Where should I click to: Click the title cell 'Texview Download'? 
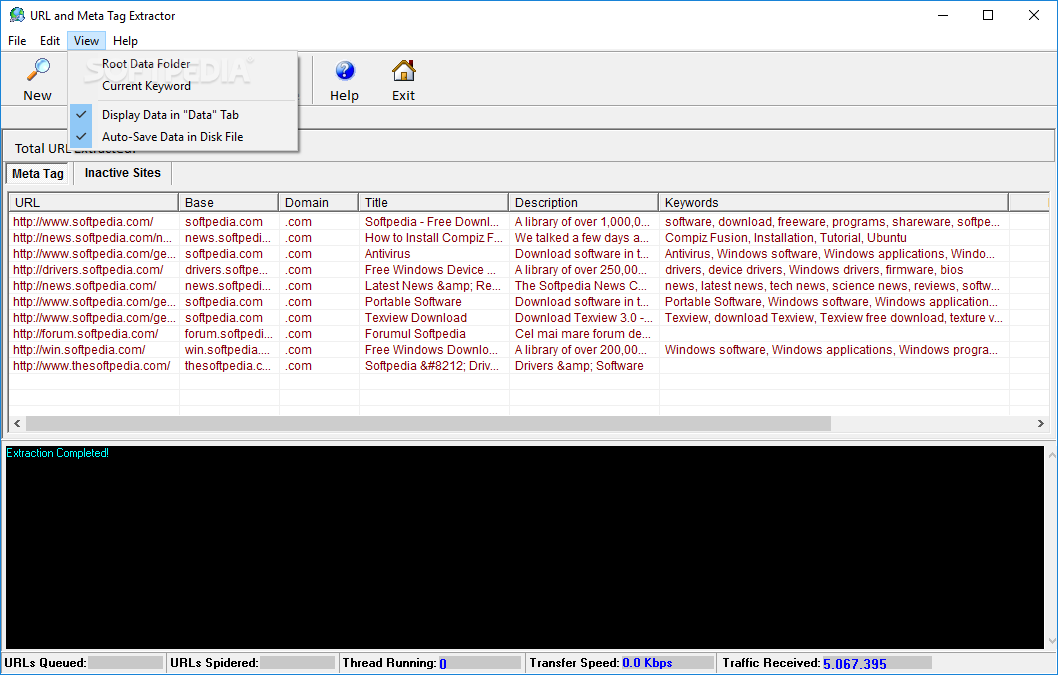click(x=416, y=318)
